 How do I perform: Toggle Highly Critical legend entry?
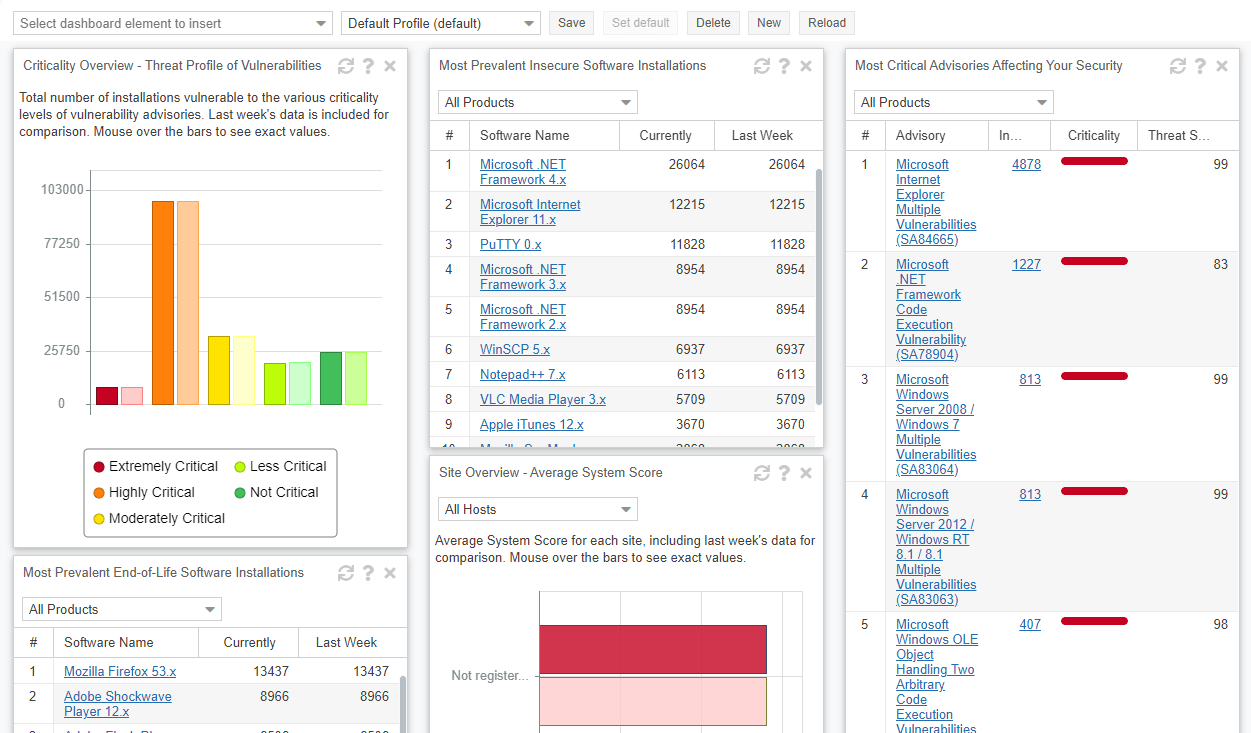143,492
